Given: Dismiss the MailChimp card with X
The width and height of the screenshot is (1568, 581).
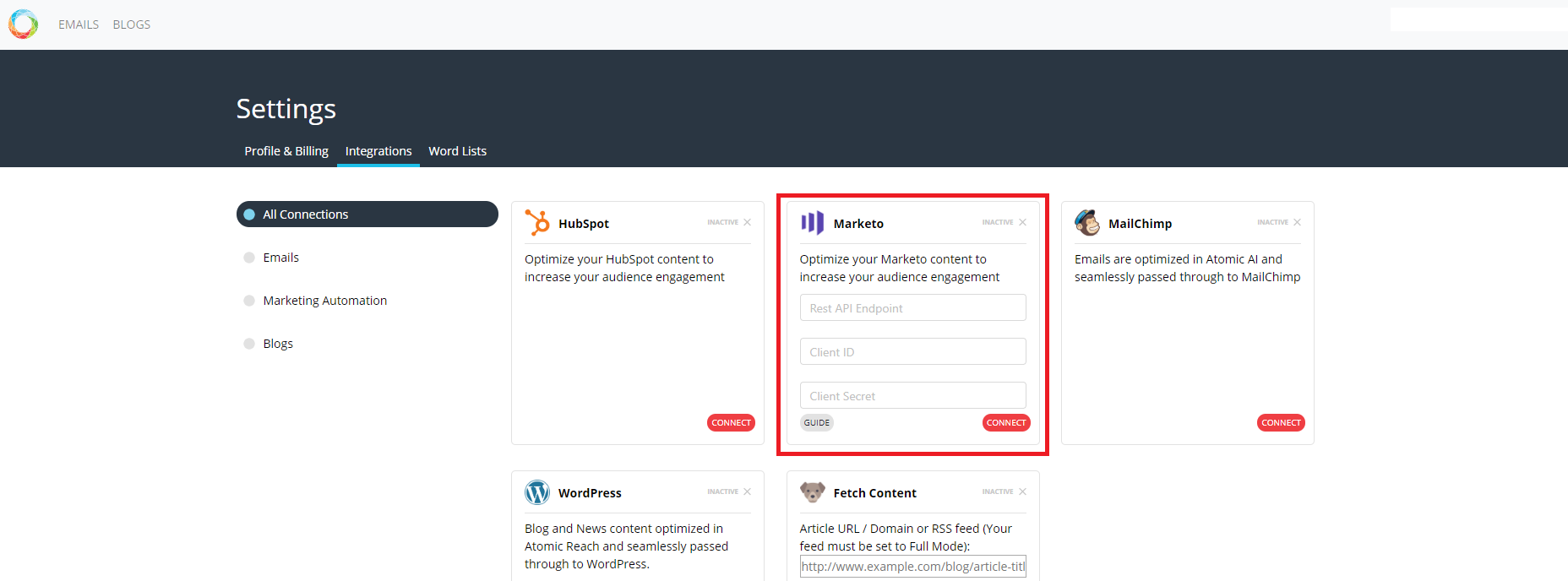Looking at the screenshot, I should click(x=1297, y=222).
